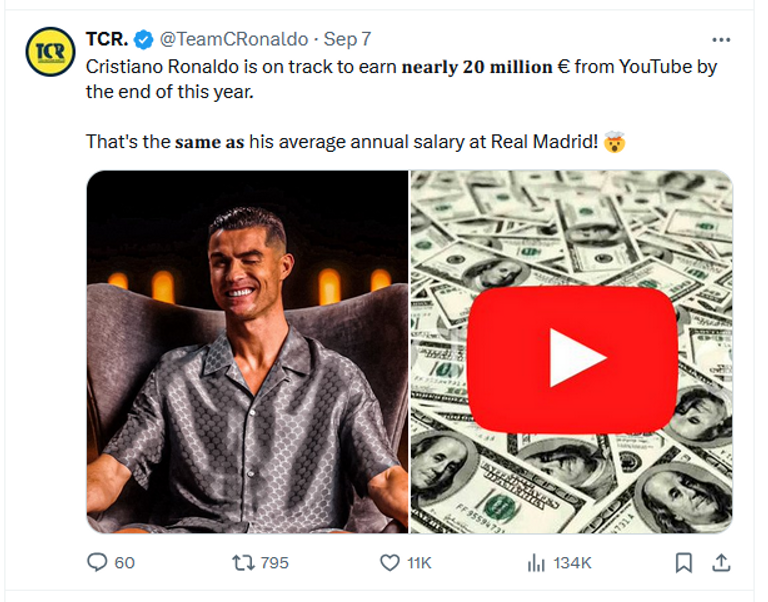The width and height of the screenshot is (768, 602).
Task: Click the 134K views count
Action: point(572,563)
